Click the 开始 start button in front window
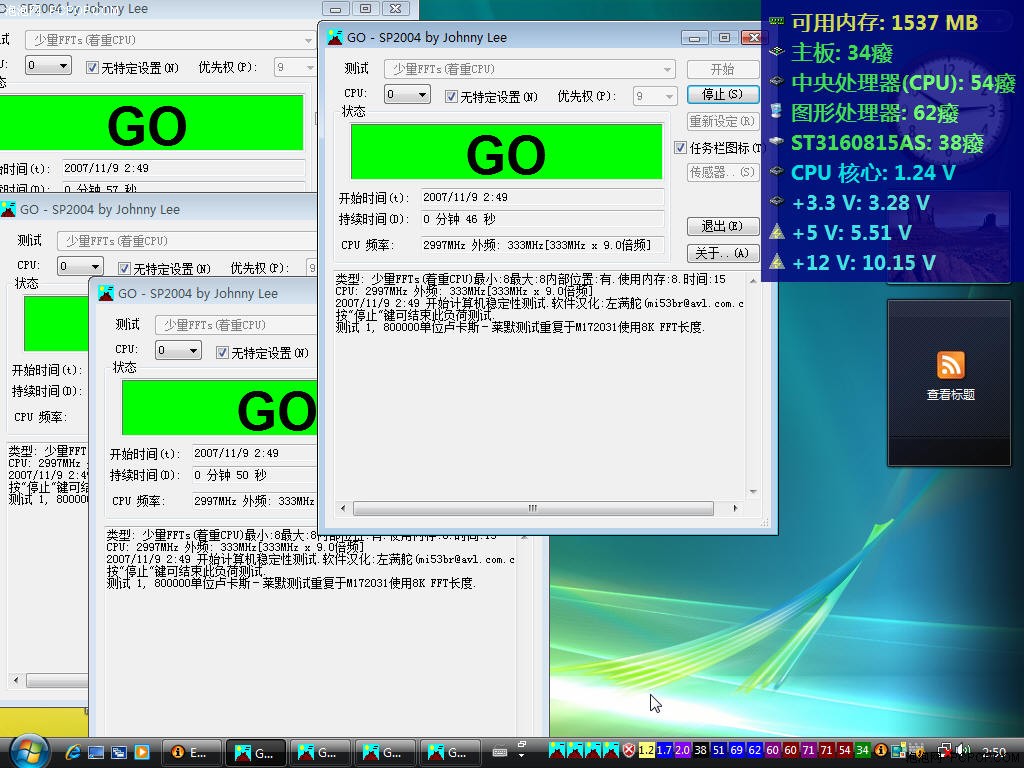This screenshot has width=1024, height=768. [722, 69]
